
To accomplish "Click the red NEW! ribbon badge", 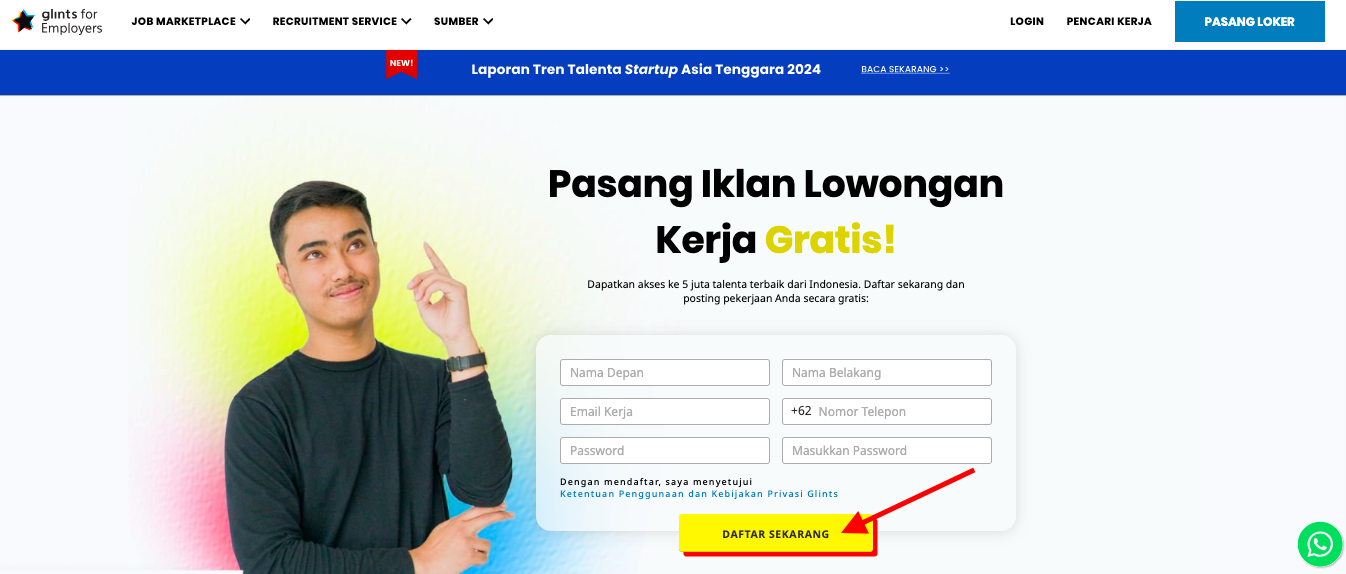I will (401, 64).
